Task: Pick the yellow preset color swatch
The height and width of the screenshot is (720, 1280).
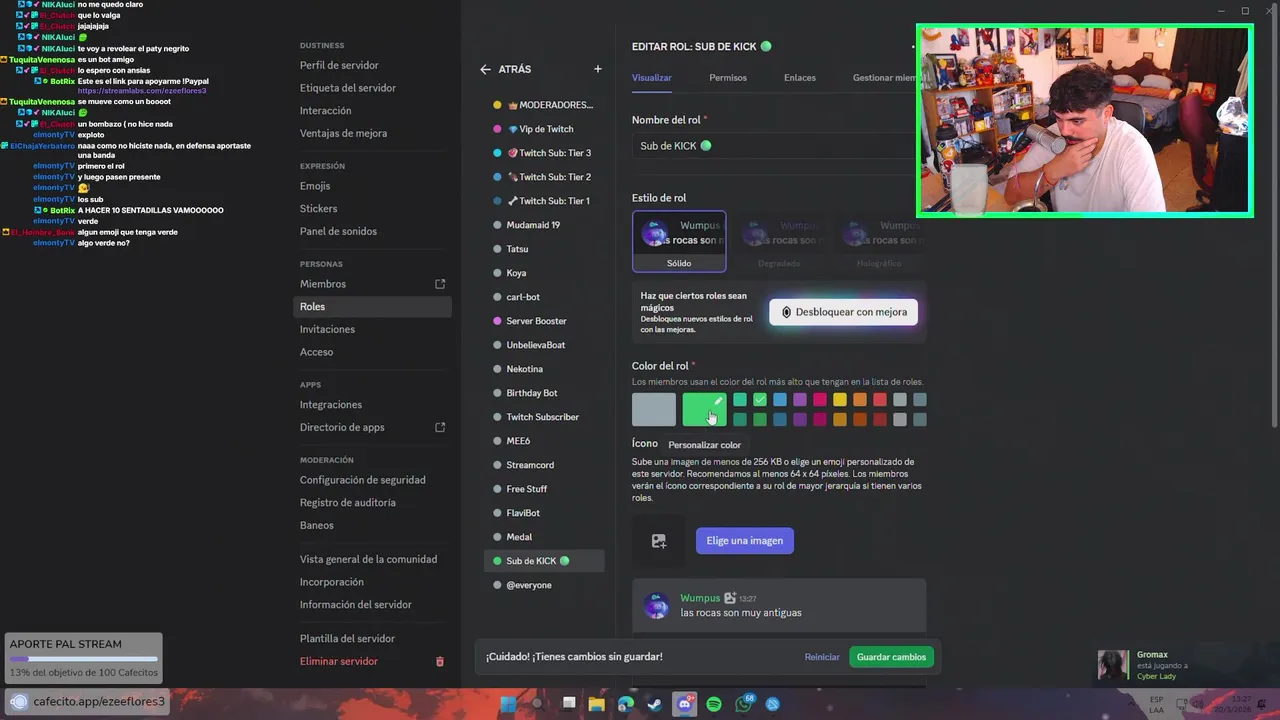Action: pyautogui.click(x=840, y=400)
